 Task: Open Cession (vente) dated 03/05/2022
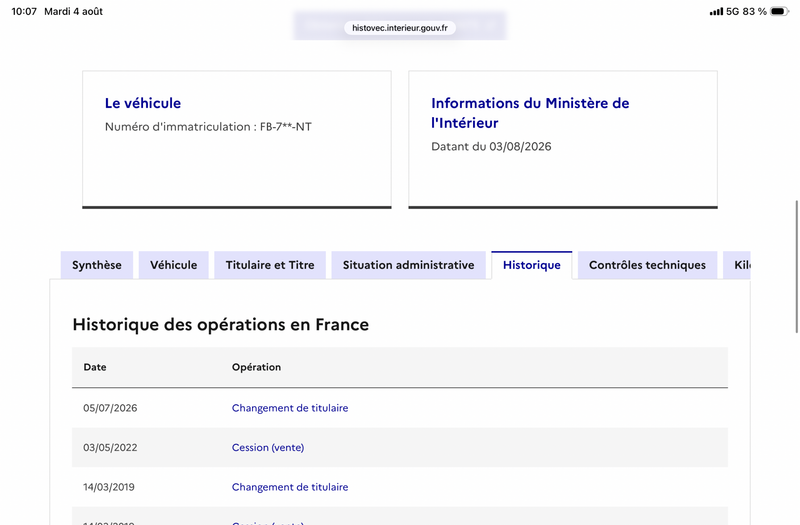point(268,447)
